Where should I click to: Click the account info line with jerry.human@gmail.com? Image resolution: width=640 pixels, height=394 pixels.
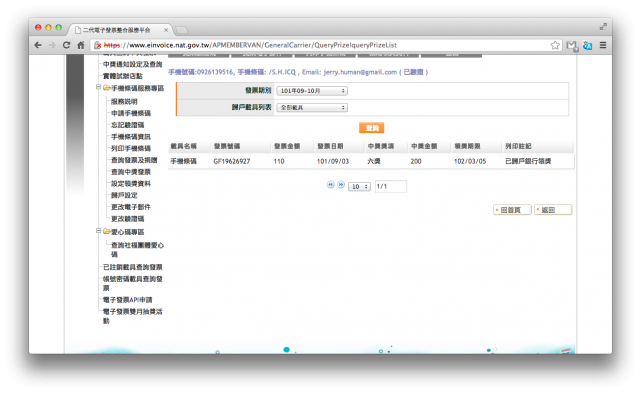coord(298,72)
